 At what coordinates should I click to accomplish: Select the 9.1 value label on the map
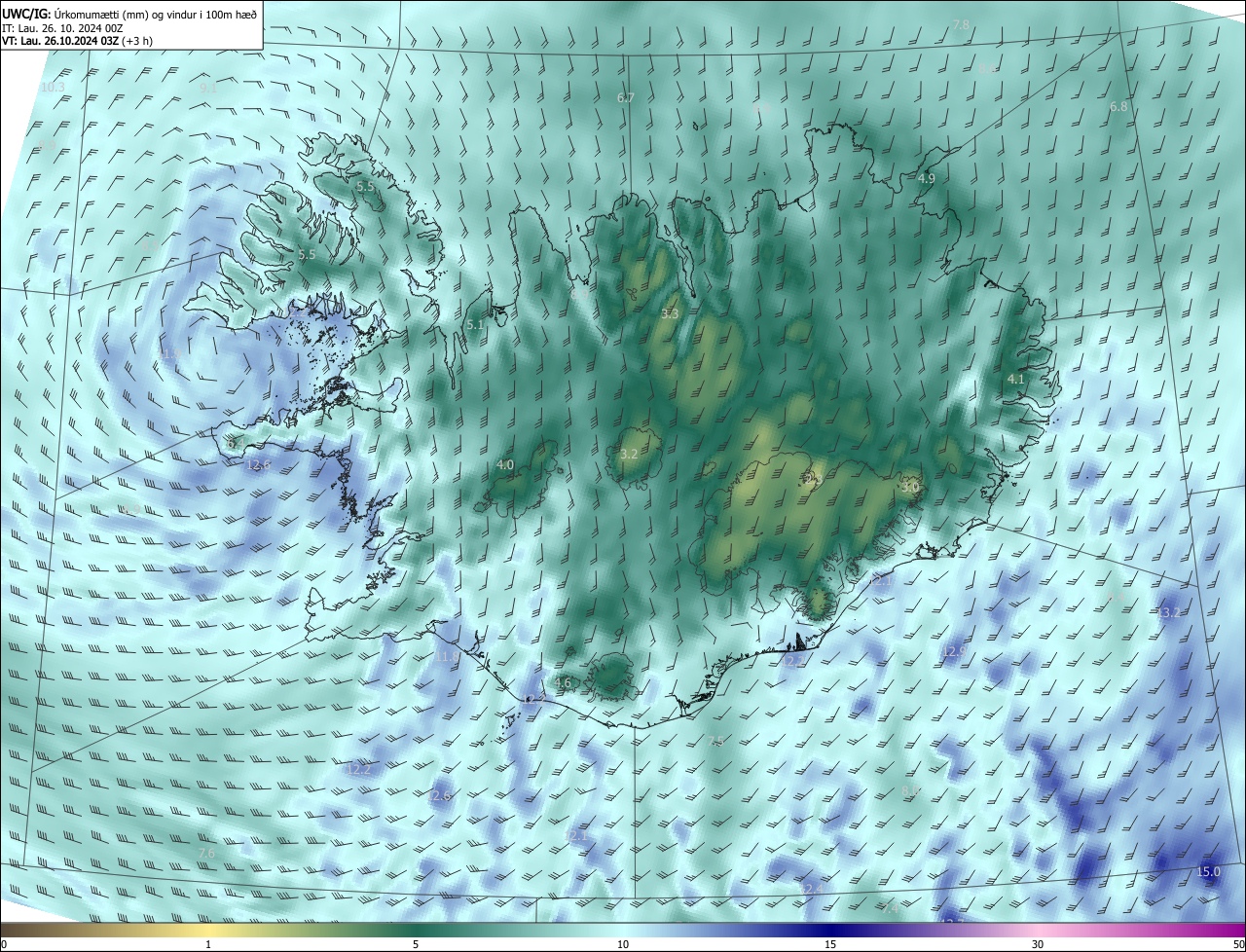[208, 88]
